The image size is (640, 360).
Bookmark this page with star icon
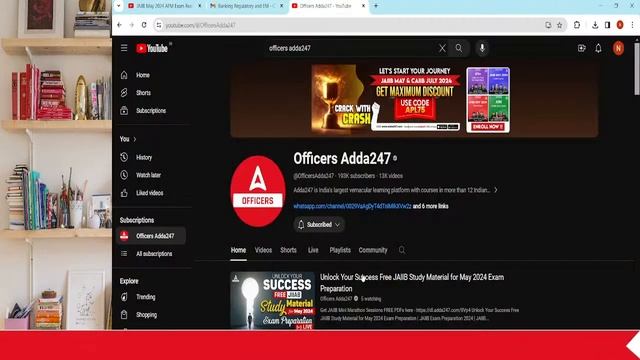(560, 25)
